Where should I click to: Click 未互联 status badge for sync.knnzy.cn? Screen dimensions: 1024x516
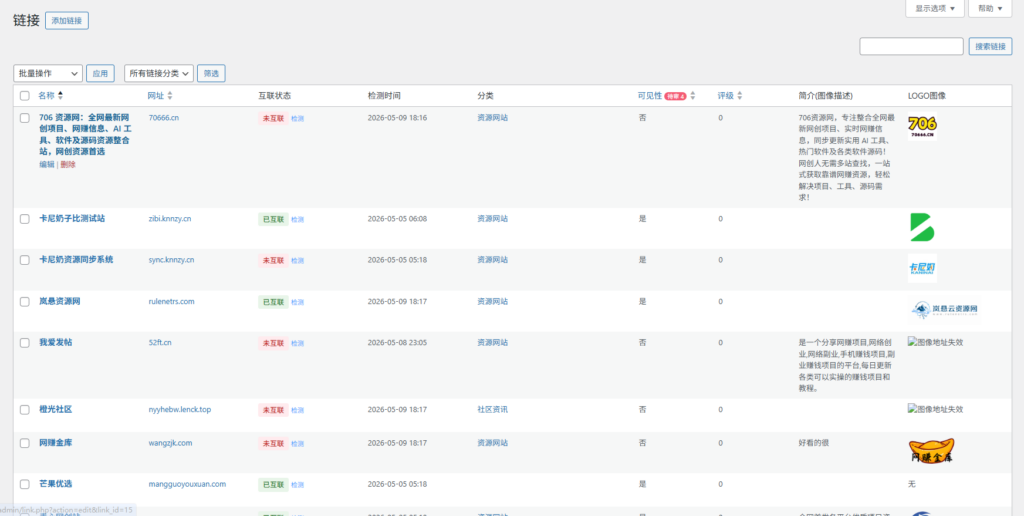pyautogui.click(x=273, y=260)
